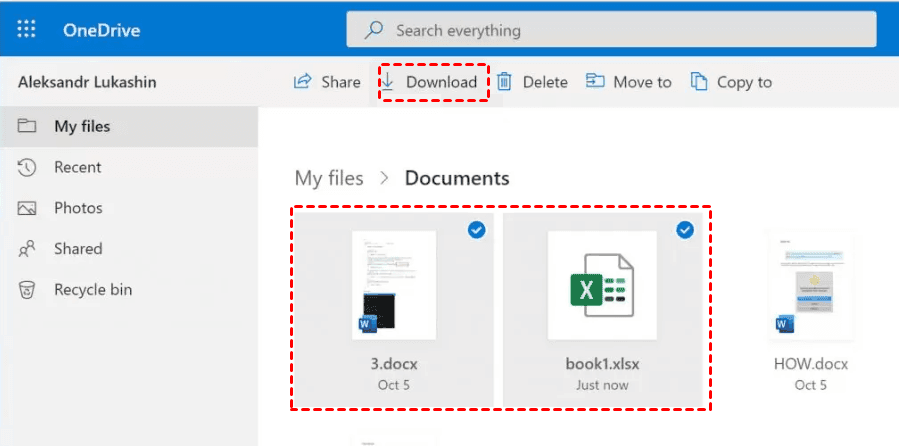Deselect the book1.xlsx checkmark
Image resolution: width=899 pixels, height=446 pixels.
click(685, 230)
